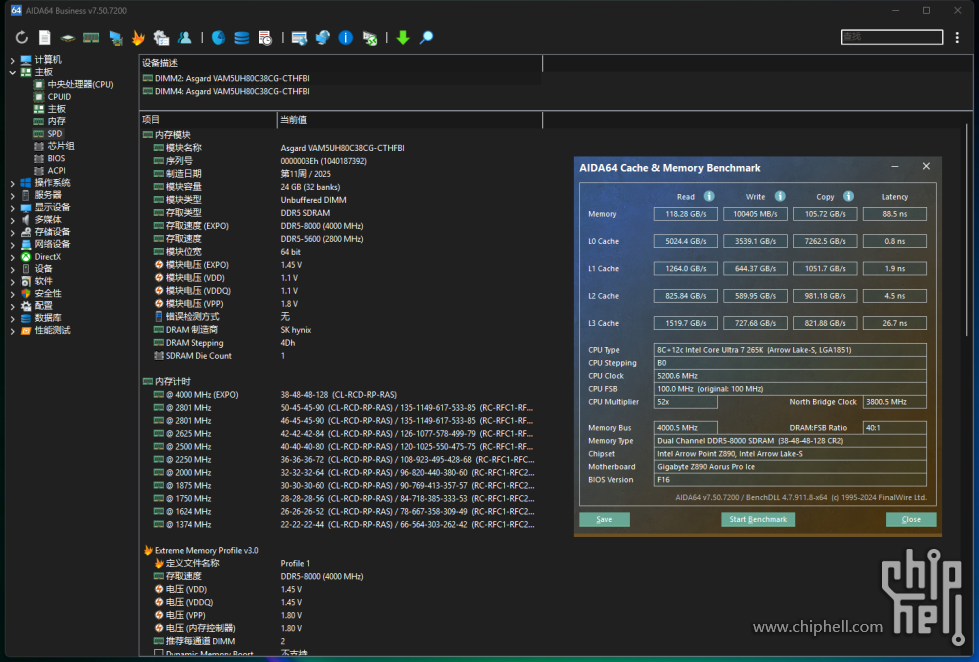
Task: Expand the DirectX tree node
Action: point(12,257)
